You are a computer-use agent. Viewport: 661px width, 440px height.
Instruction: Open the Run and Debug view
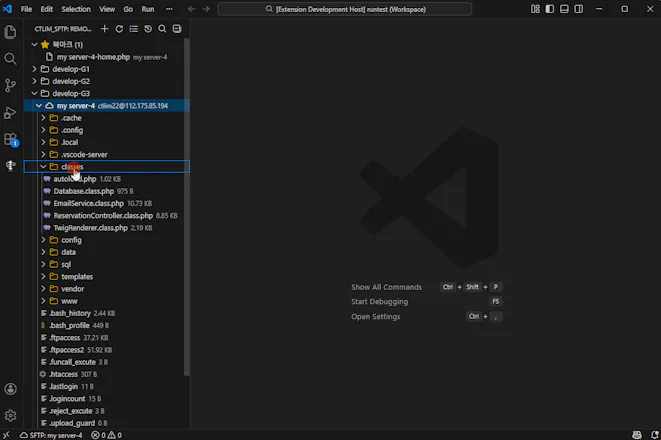[11, 113]
